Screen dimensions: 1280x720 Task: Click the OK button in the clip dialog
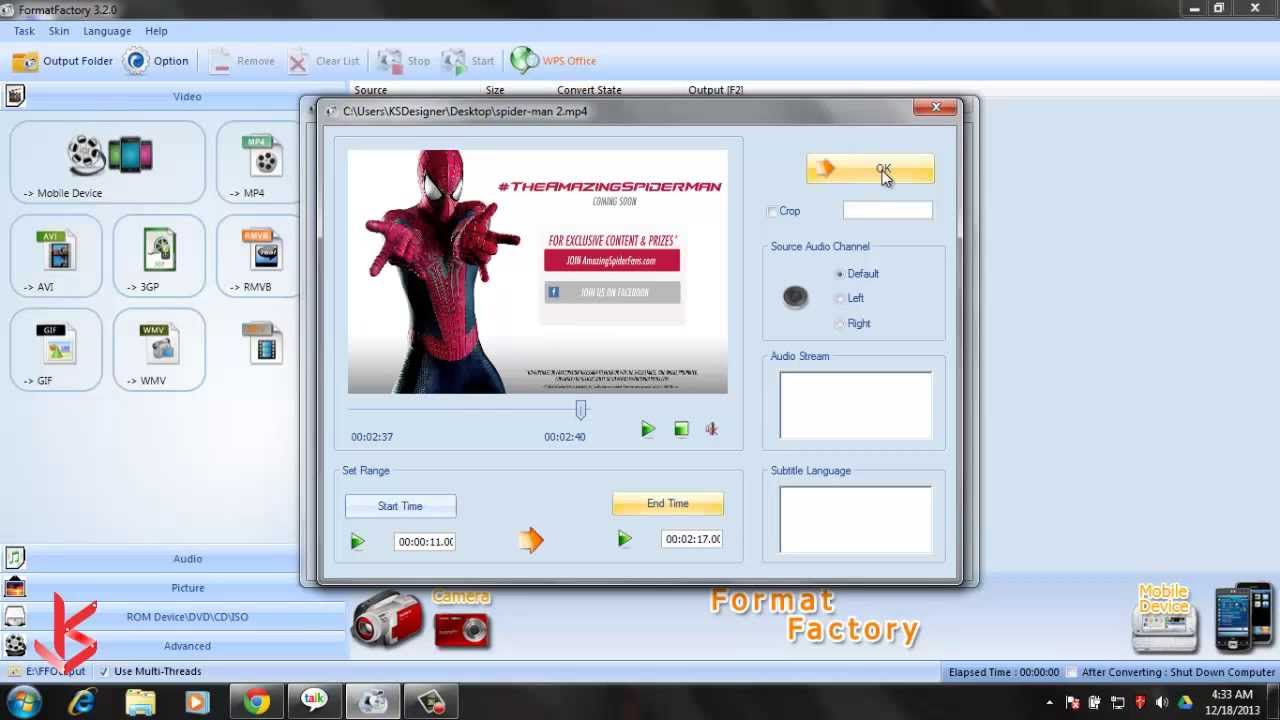(x=870, y=169)
